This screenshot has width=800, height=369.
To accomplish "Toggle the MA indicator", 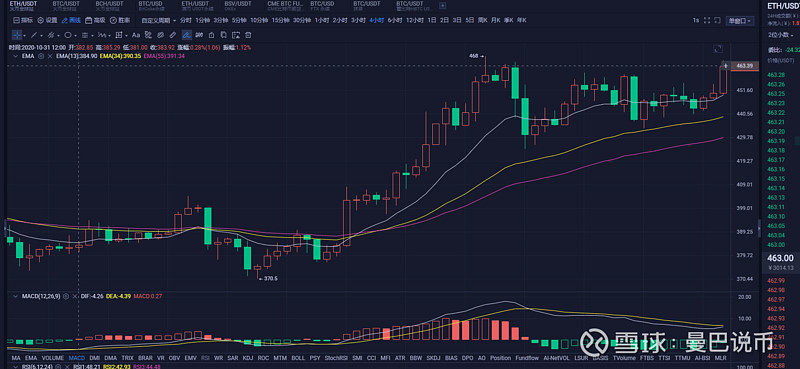I will (x=16, y=358).
